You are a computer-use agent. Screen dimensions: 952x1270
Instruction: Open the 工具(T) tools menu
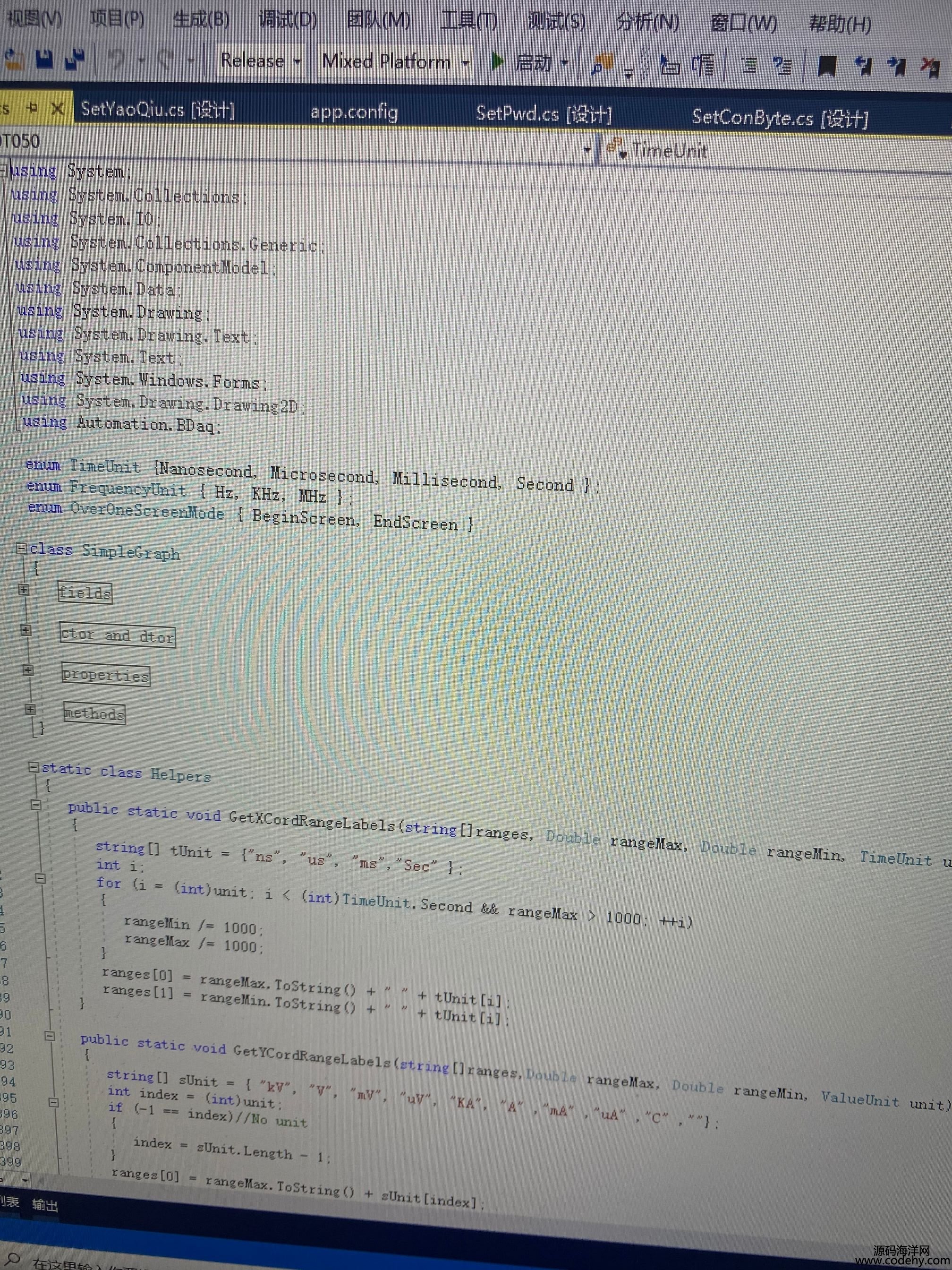click(468, 21)
